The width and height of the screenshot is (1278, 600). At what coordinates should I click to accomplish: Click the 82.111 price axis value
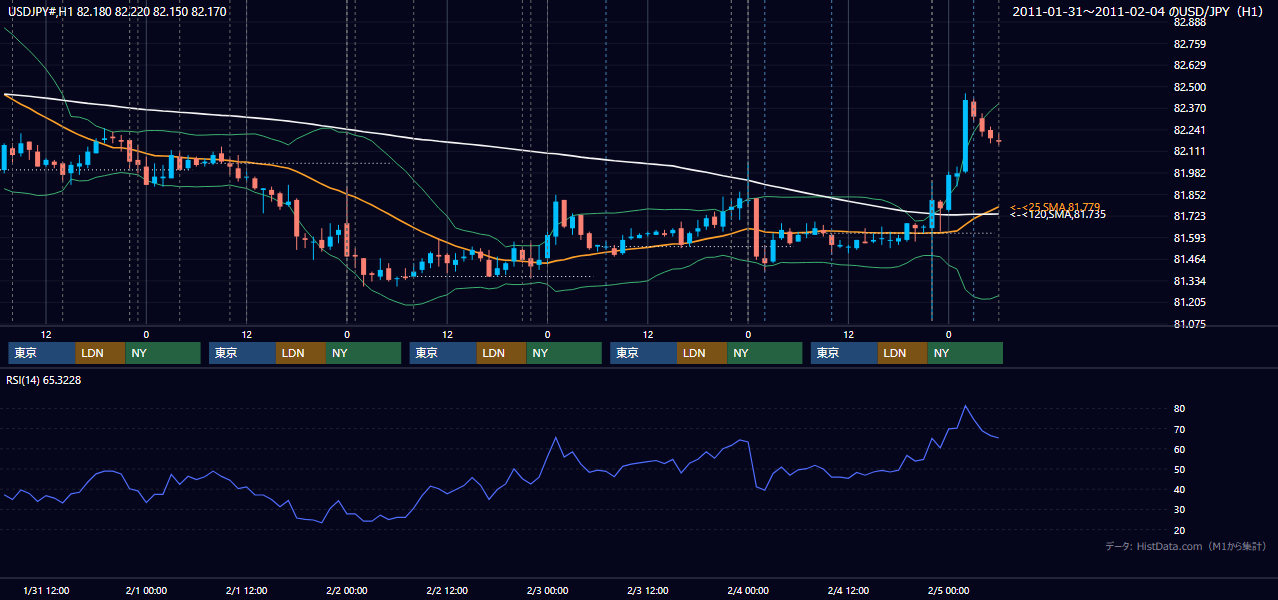pyautogui.click(x=1189, y=151)
